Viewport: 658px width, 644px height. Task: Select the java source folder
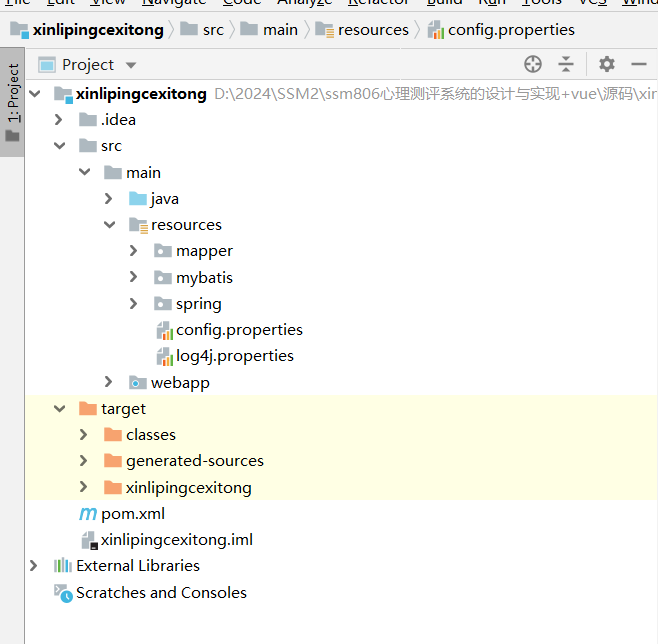tap(164, 199)
